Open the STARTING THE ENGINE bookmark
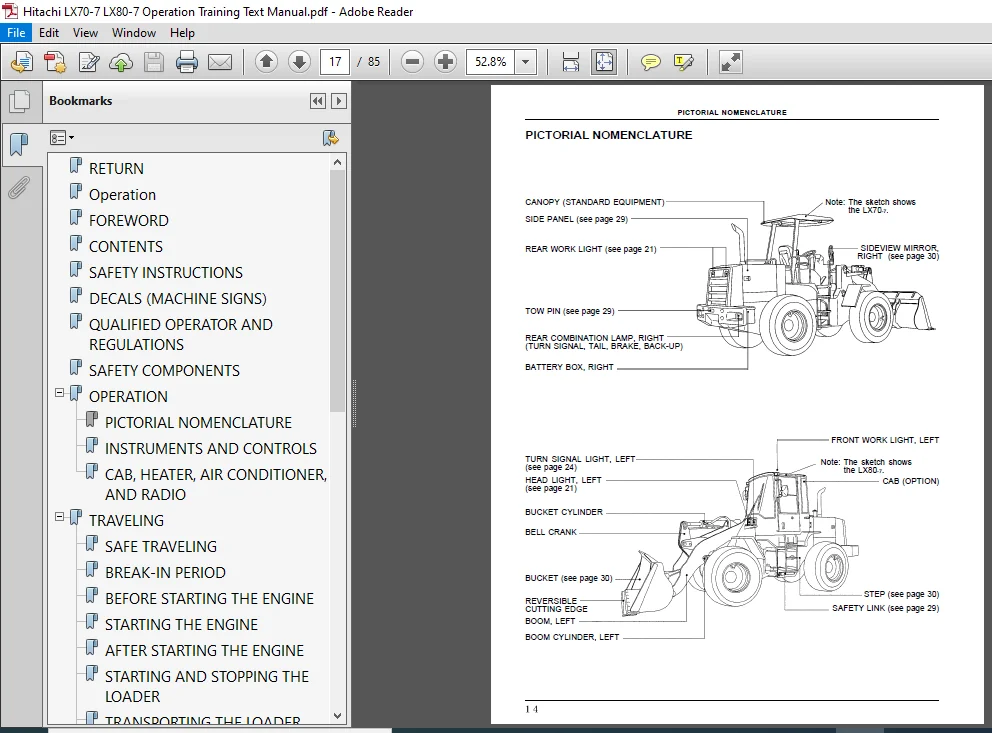Viewport: 992px width, 733px height. coord(182,624)
